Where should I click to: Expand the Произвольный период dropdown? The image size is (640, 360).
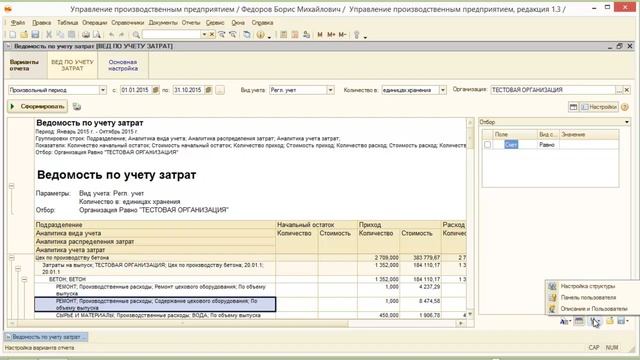103,90
